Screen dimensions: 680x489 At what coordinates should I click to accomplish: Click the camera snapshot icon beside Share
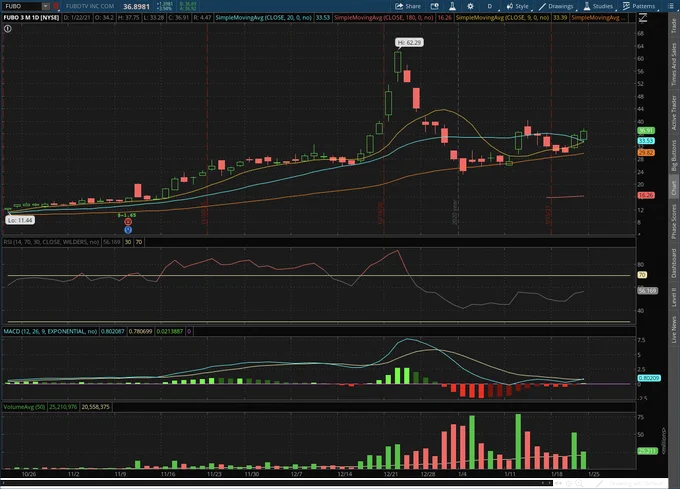pos(434,6)
